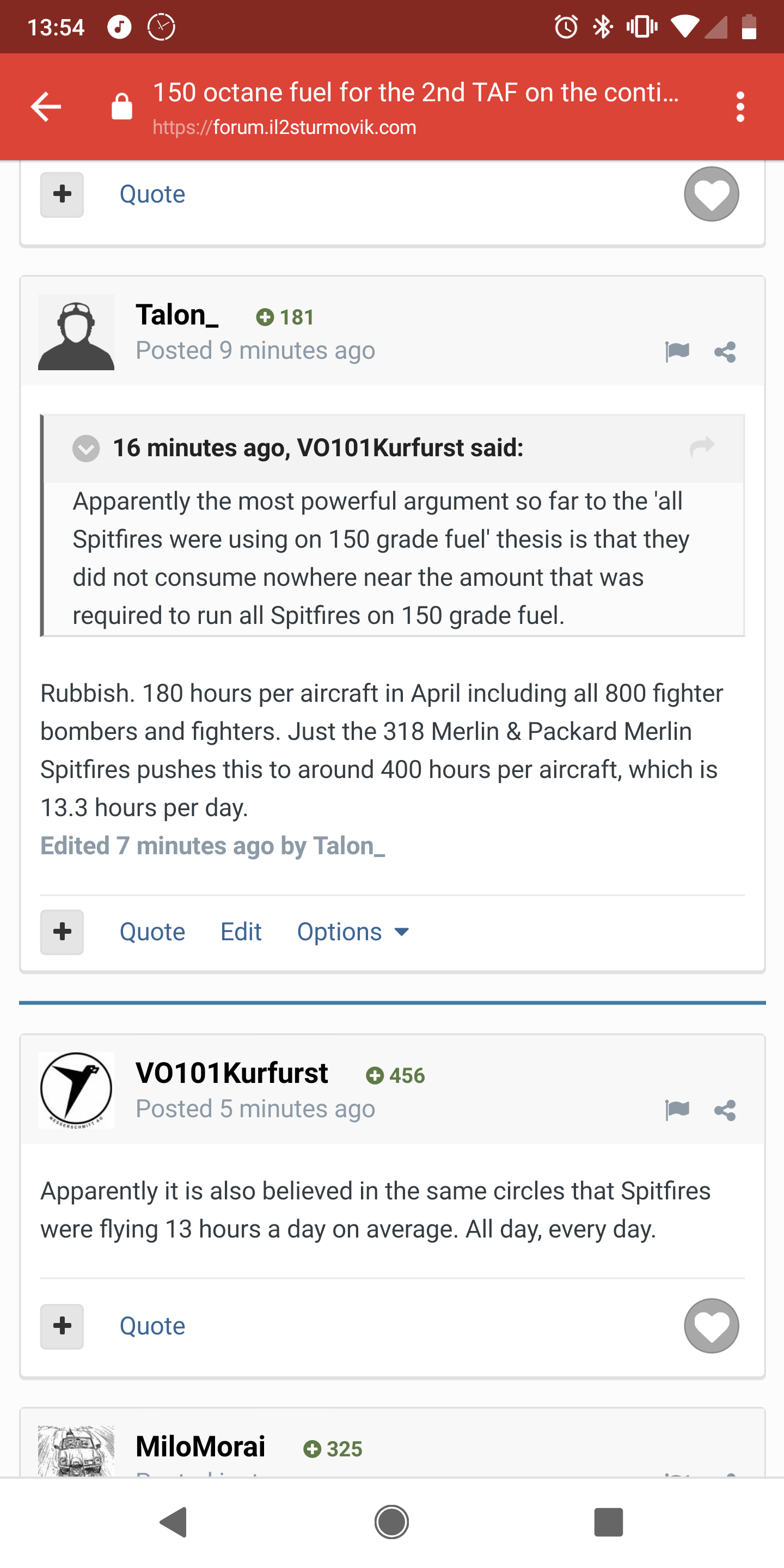This screenshot has width=784, height=1568.
Task: Tap Android home navigation button
Action: pos(391,1522)
